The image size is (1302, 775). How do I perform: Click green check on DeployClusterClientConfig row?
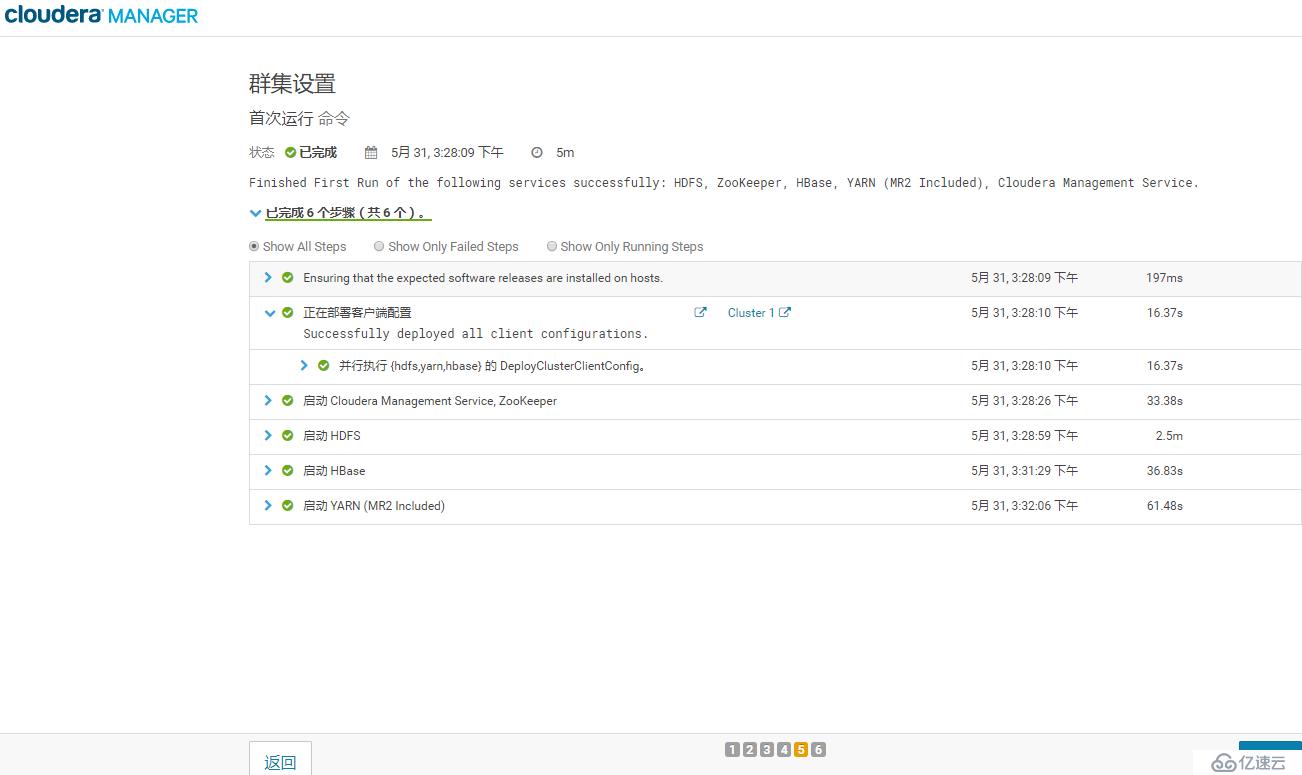pyautogui.click(x=323, y=366)
